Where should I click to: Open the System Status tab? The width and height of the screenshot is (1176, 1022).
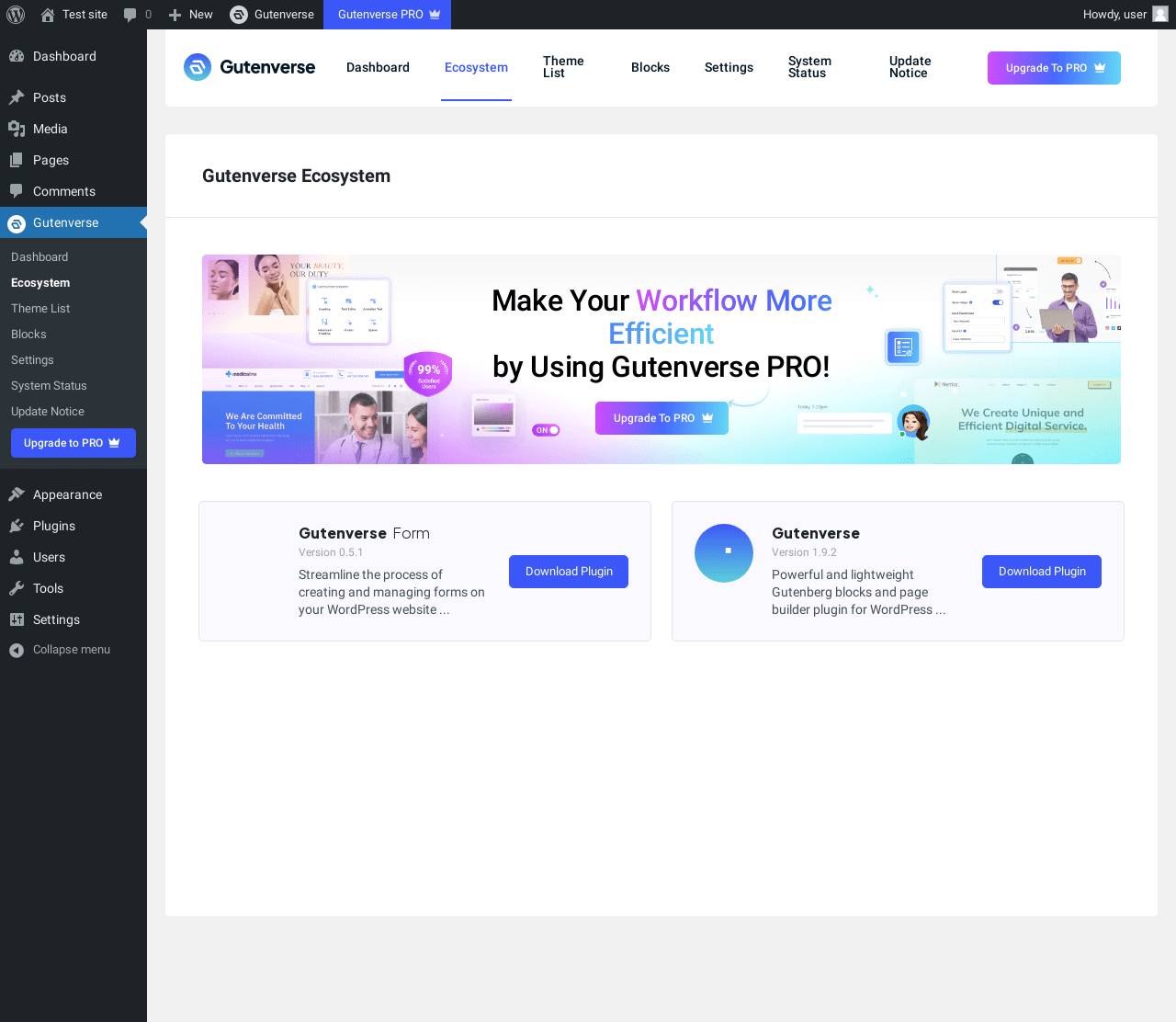(x=809, y=67)
